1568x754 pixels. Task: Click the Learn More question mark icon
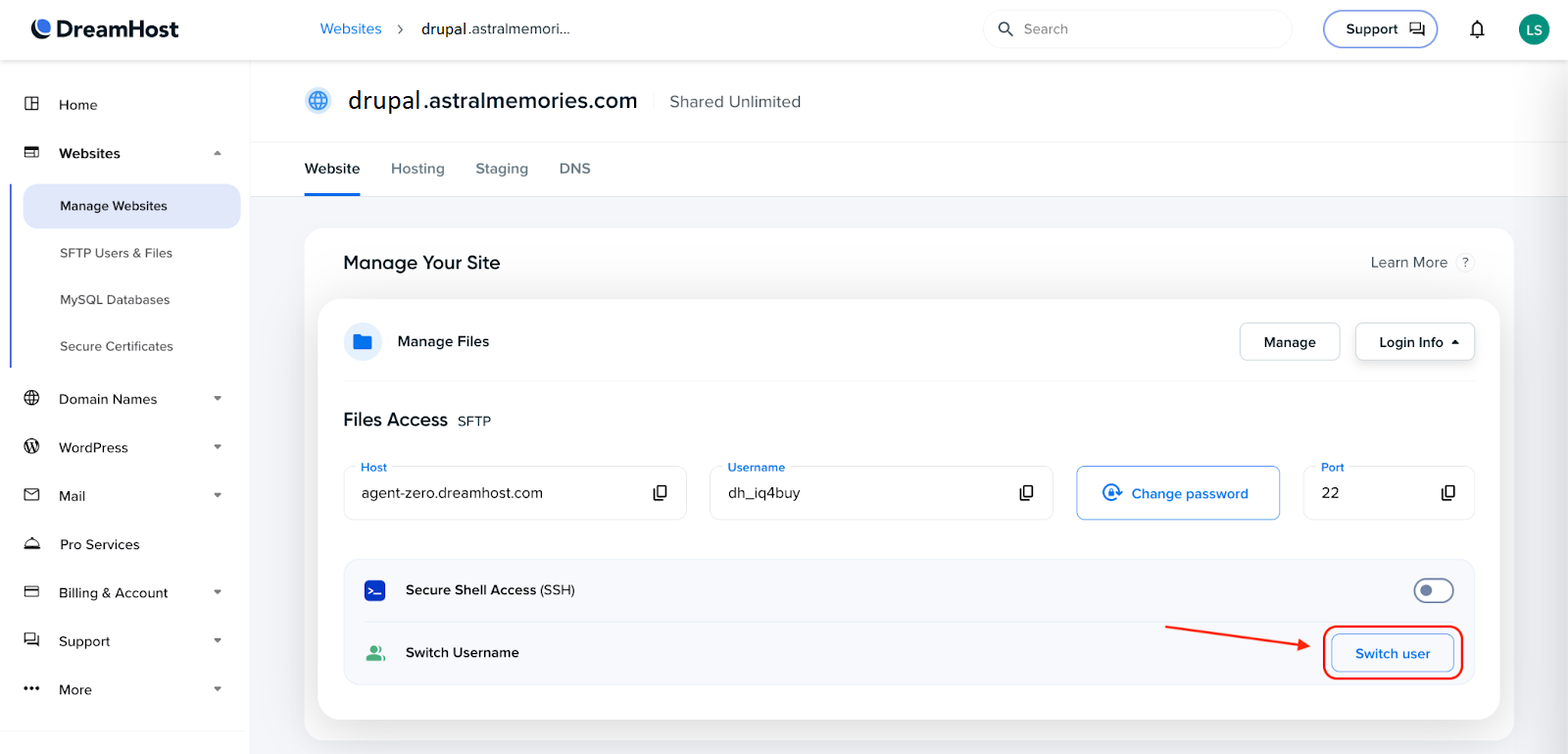(x=1465, y=263)
